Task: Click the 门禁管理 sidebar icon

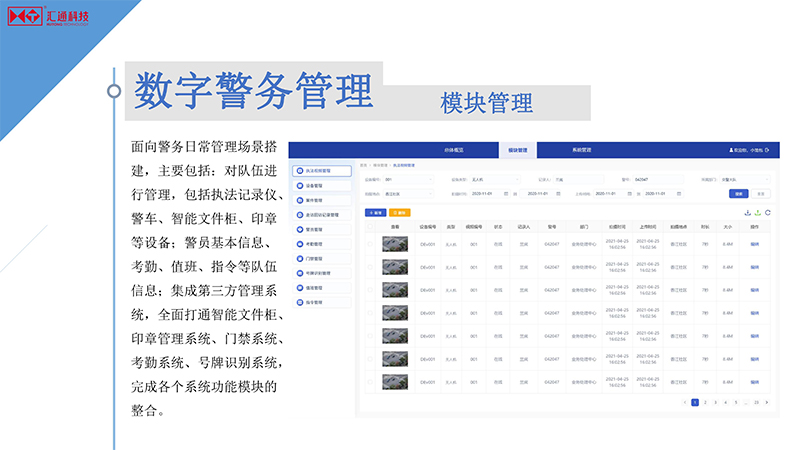Action: [x=299, y=258]
